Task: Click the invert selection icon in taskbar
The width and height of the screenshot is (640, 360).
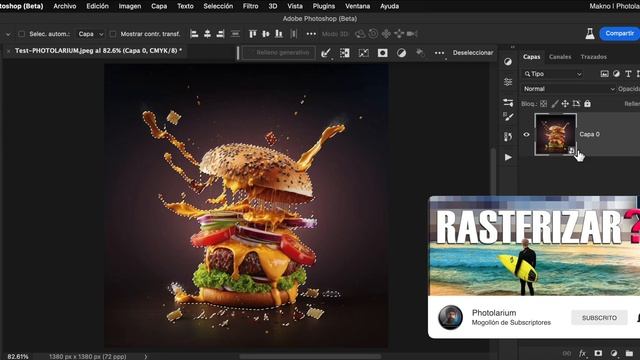Action: [x=345, y=53]
